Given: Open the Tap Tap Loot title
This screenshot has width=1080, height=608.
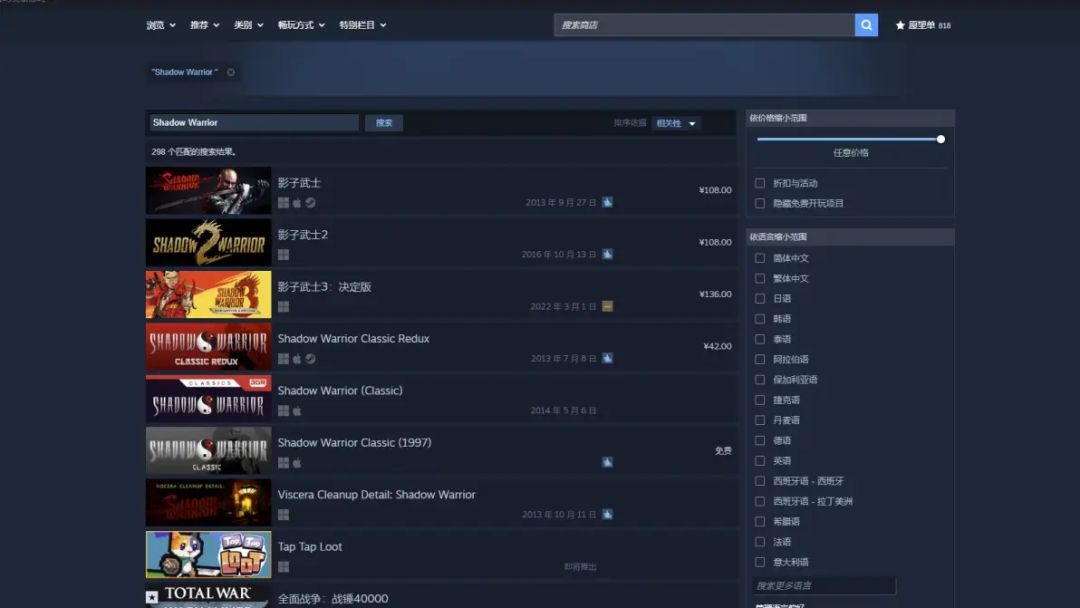Looking at the screenshot, I should pyautogui.click(x=310, y=547).
